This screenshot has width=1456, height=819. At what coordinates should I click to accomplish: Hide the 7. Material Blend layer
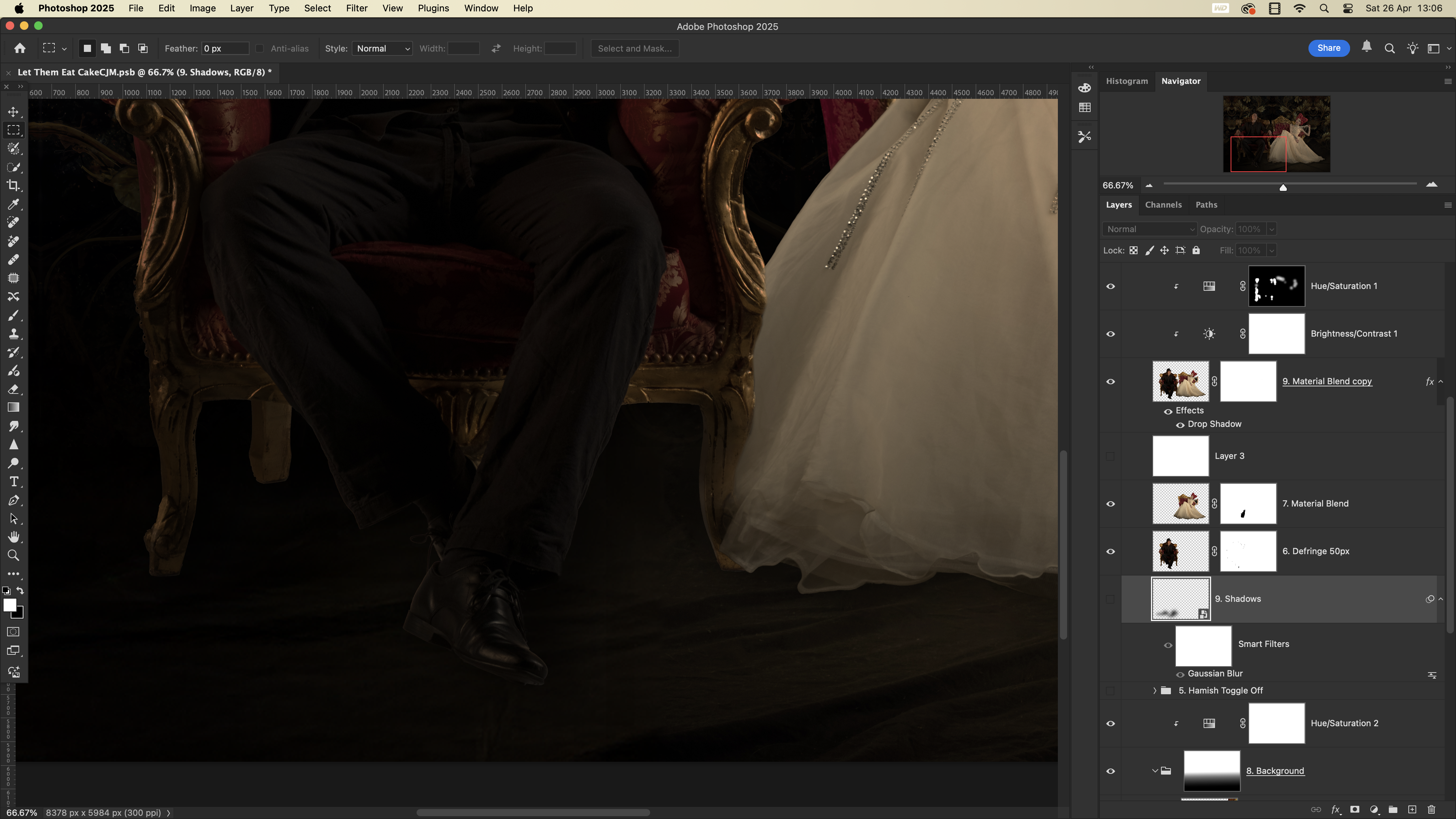pos(1110,504)
